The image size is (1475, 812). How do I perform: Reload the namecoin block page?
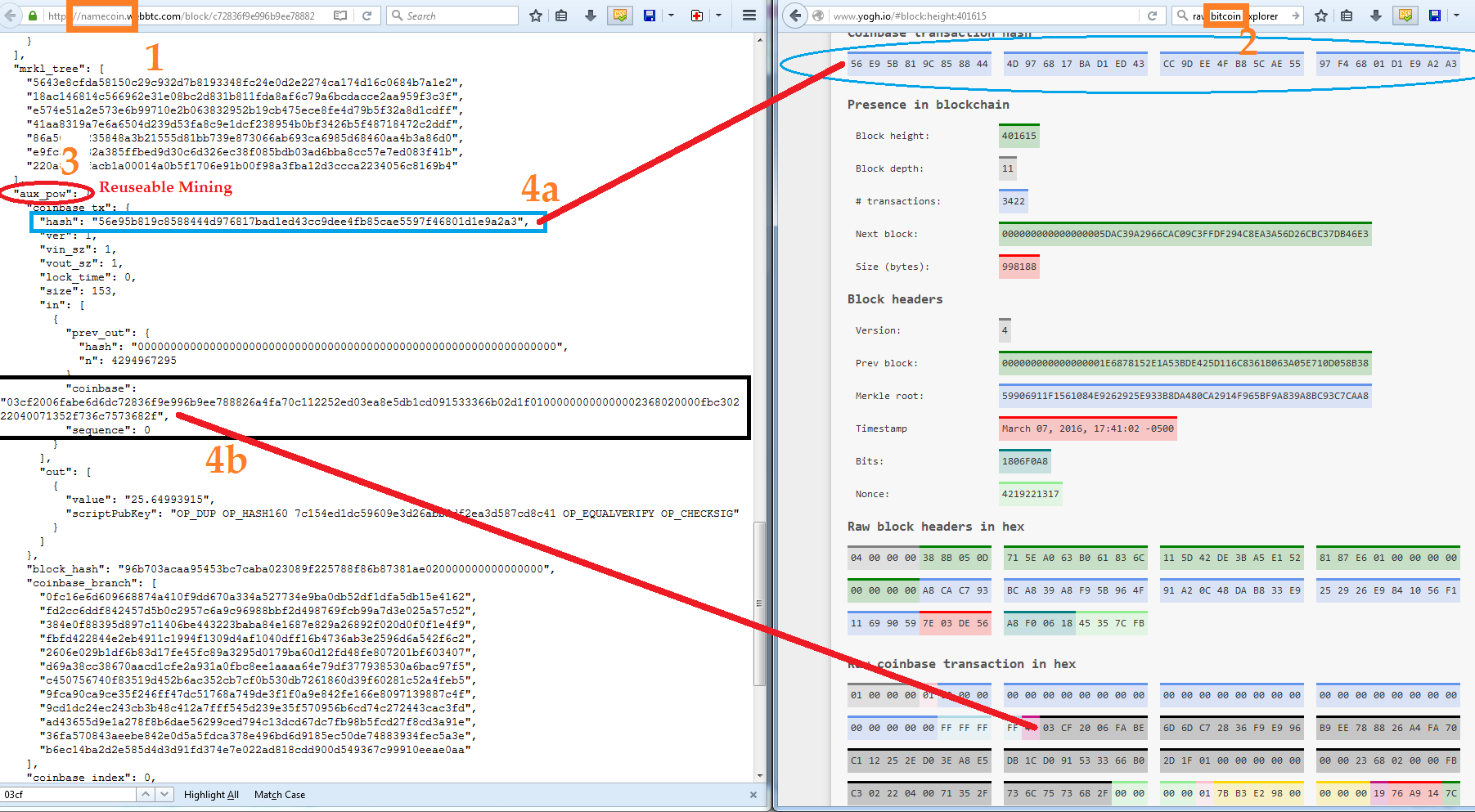pyautogui.click(x=367, y=16)
